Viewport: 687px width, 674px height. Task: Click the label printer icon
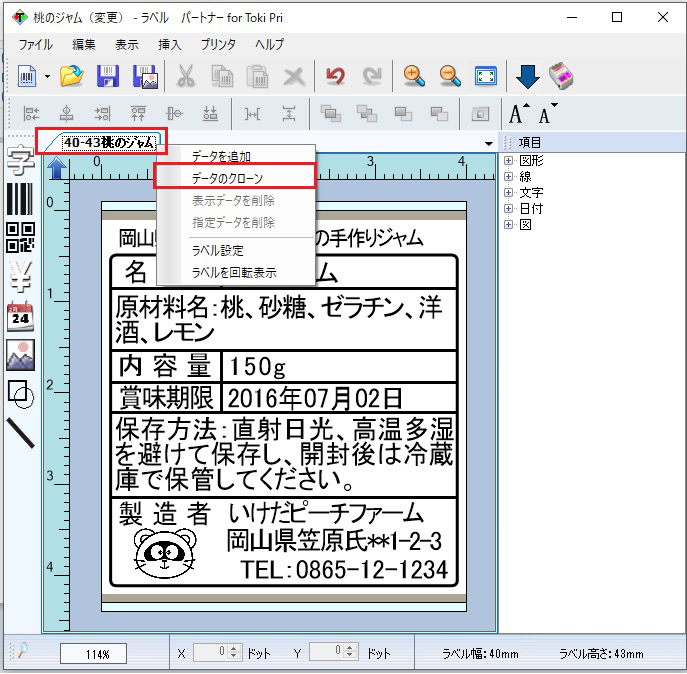point(560,77)
